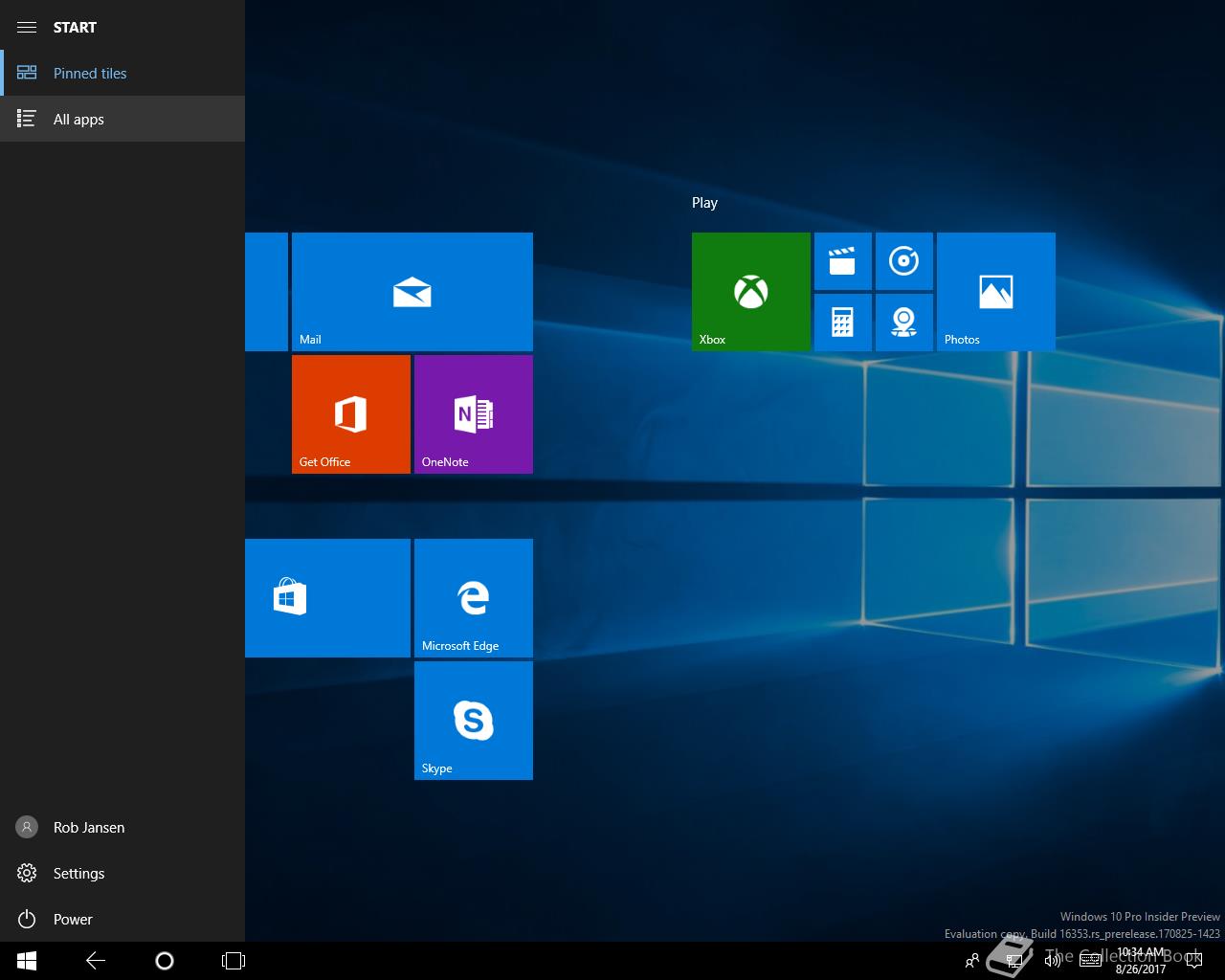Image resolution: width=1225 pixels, height=980 pixels.
Task: Open Cortana circle in taskbar
Action: pyautogui.click(x=165, y=961)
